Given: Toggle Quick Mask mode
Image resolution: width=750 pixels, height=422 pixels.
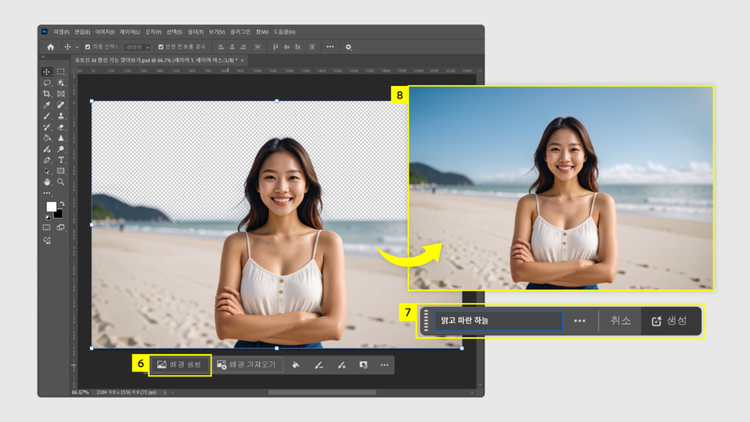Looking at the screenshot, I should [x=47, y=228].
